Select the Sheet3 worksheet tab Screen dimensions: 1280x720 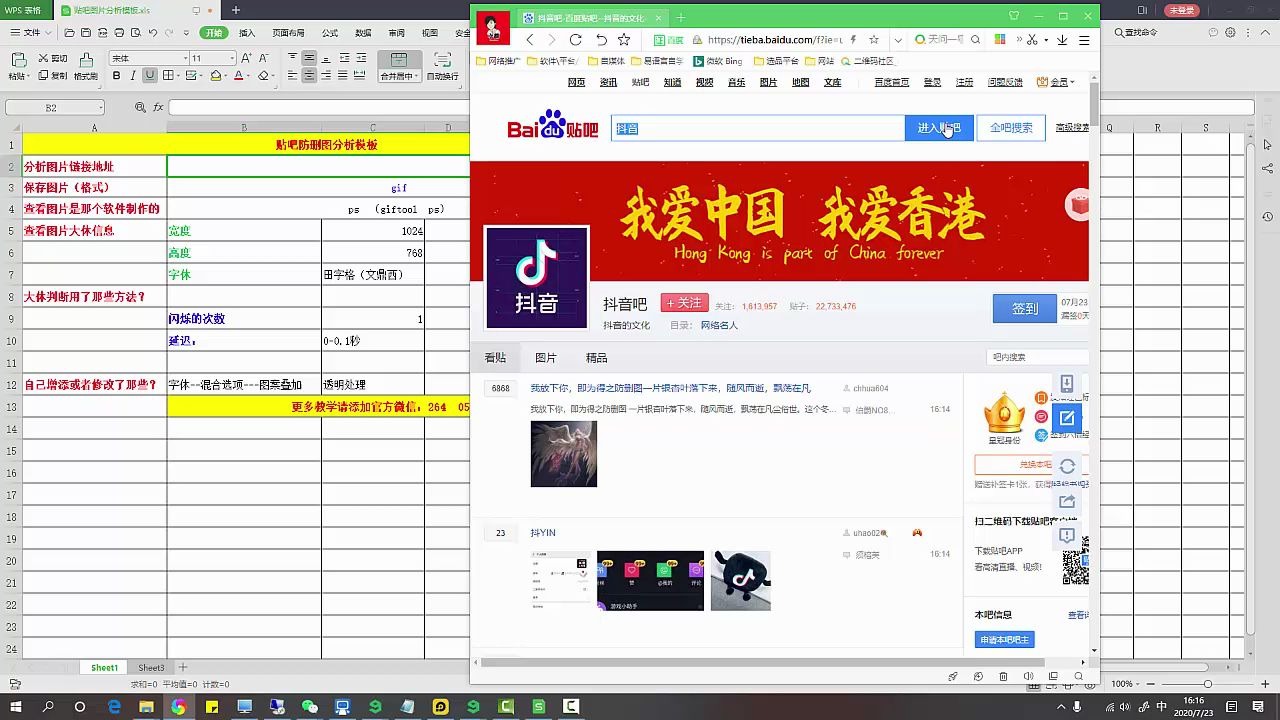click(x=151, y=667)
